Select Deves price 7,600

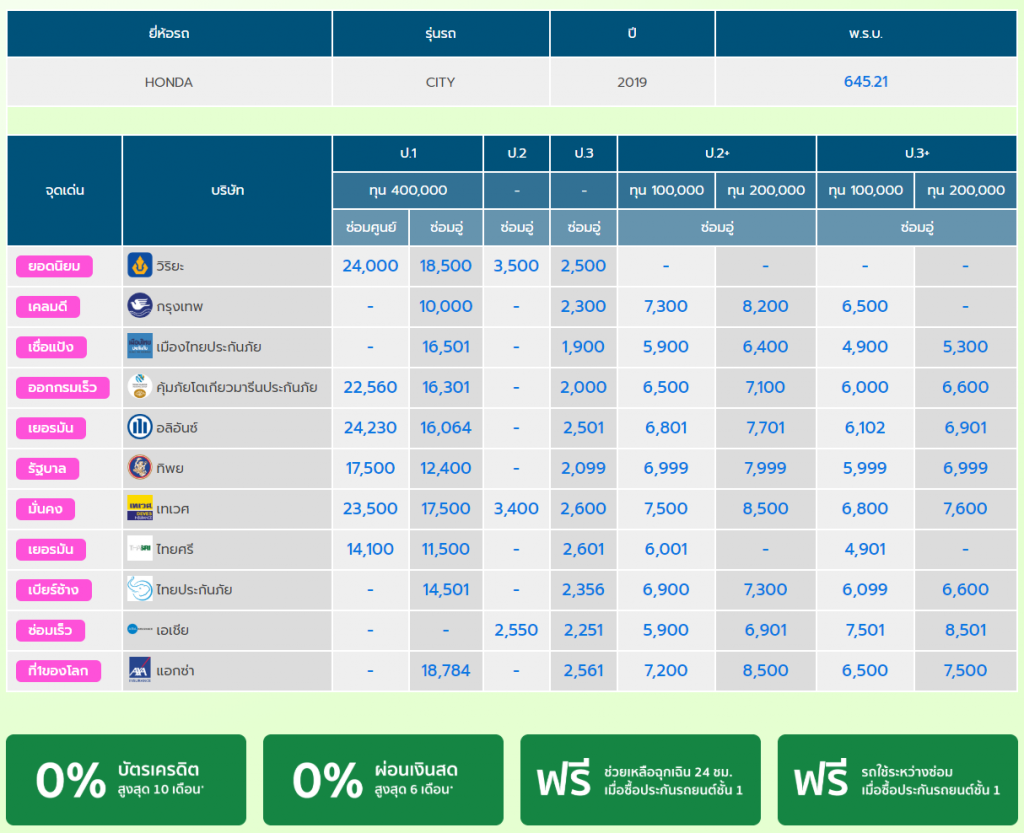pos(965,509)
